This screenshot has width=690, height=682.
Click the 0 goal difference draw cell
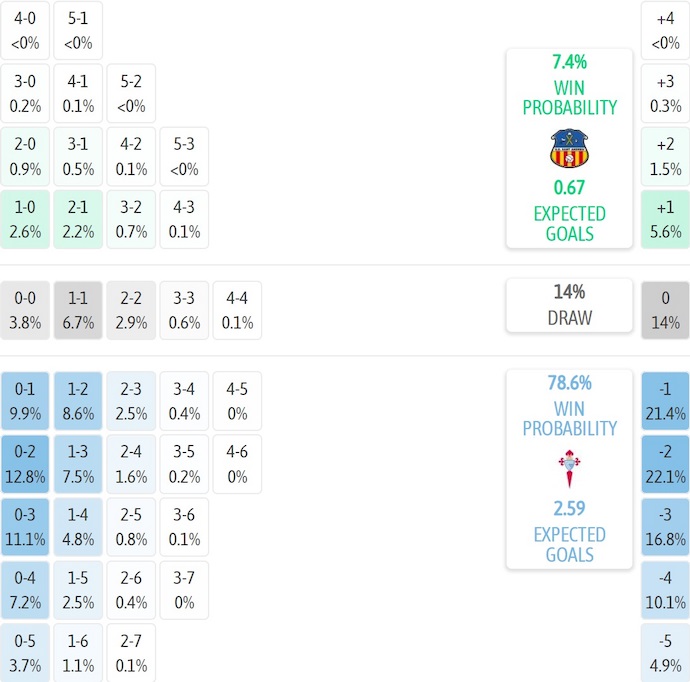coord(665,310)
